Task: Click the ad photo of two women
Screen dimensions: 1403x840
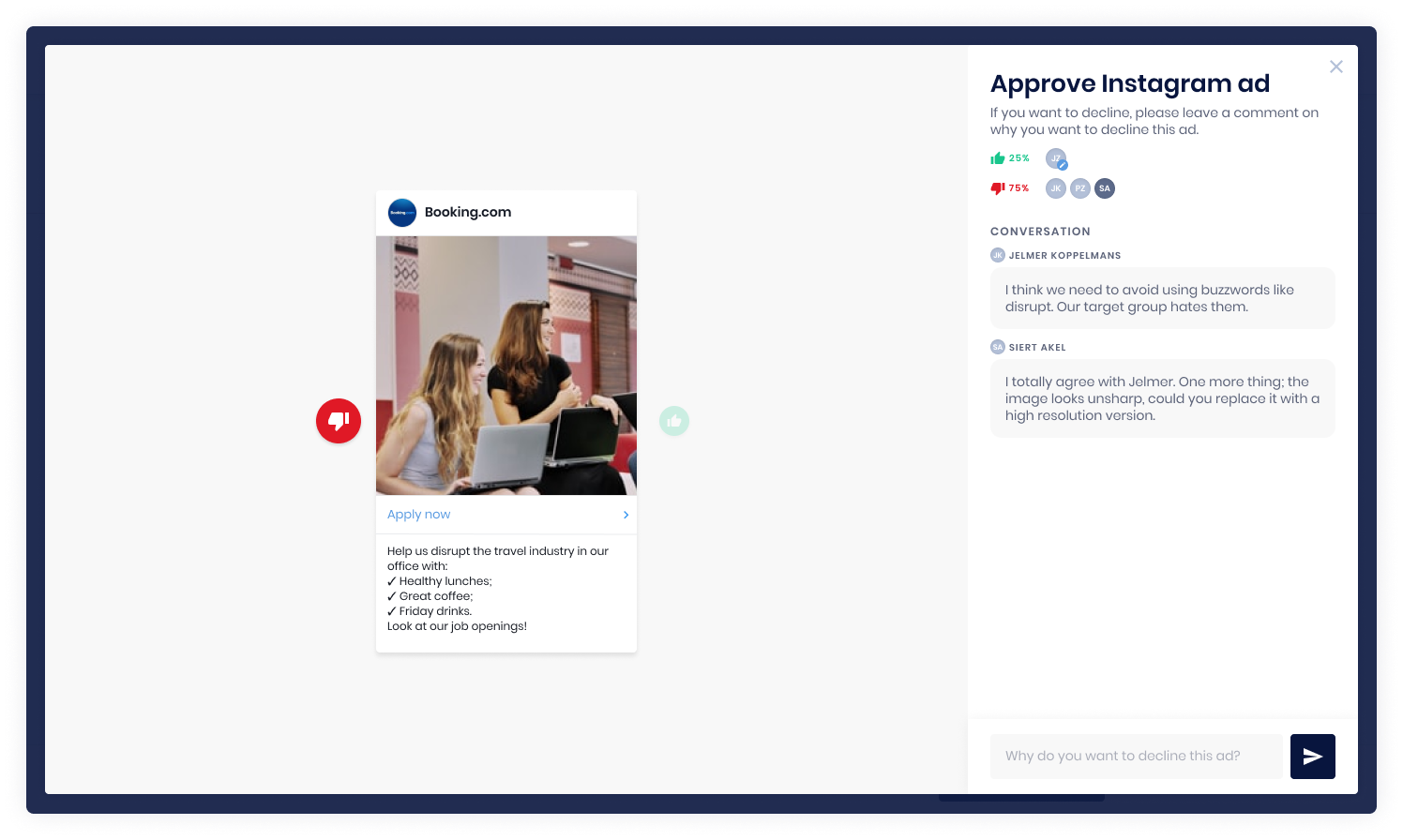Action: 506,366
